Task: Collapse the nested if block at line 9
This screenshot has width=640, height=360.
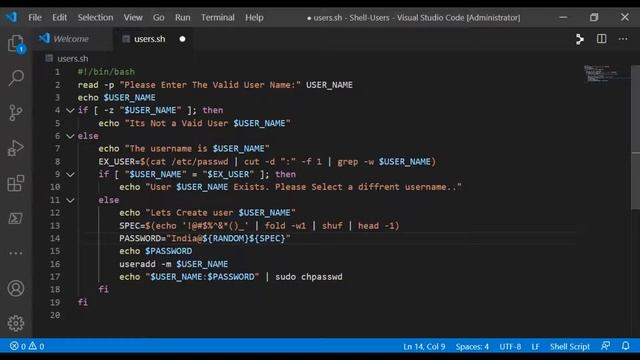Action: [70, 174]
